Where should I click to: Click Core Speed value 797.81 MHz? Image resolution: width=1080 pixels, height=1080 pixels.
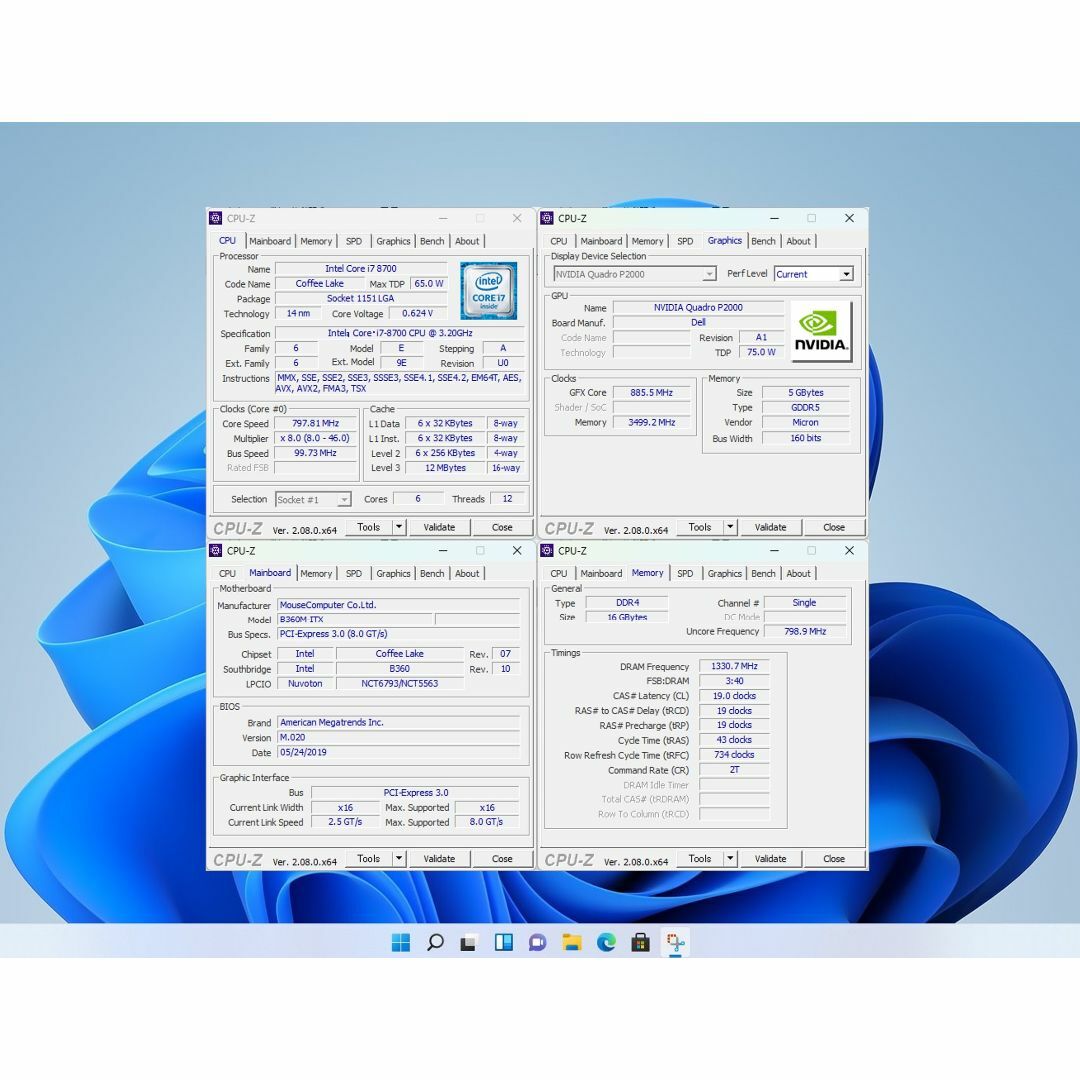coord(315,424)
